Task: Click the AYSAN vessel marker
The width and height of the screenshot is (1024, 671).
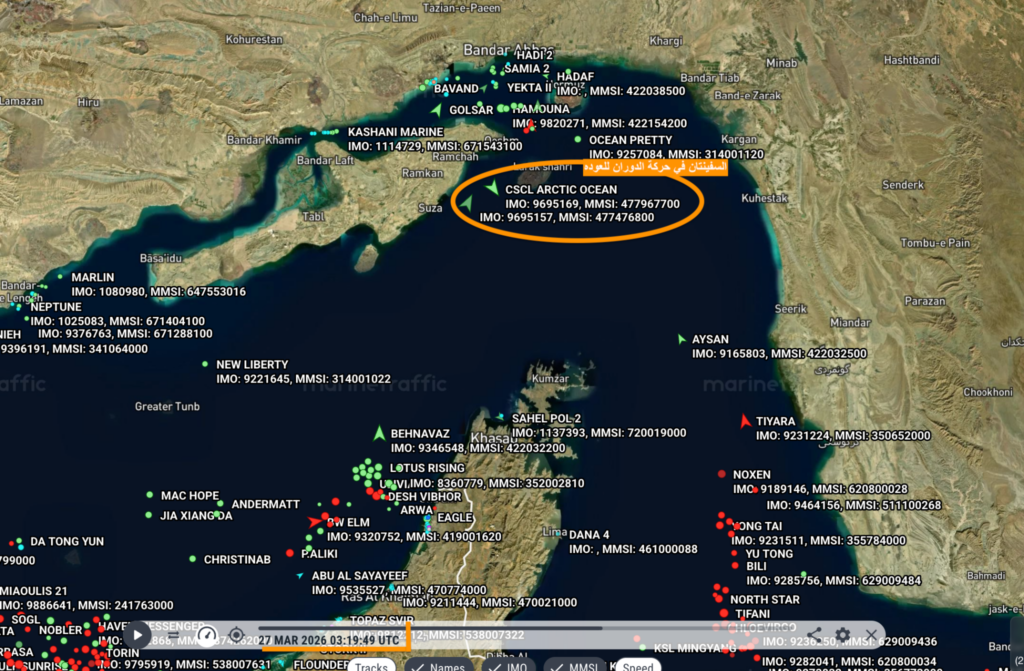Action: 681,339
